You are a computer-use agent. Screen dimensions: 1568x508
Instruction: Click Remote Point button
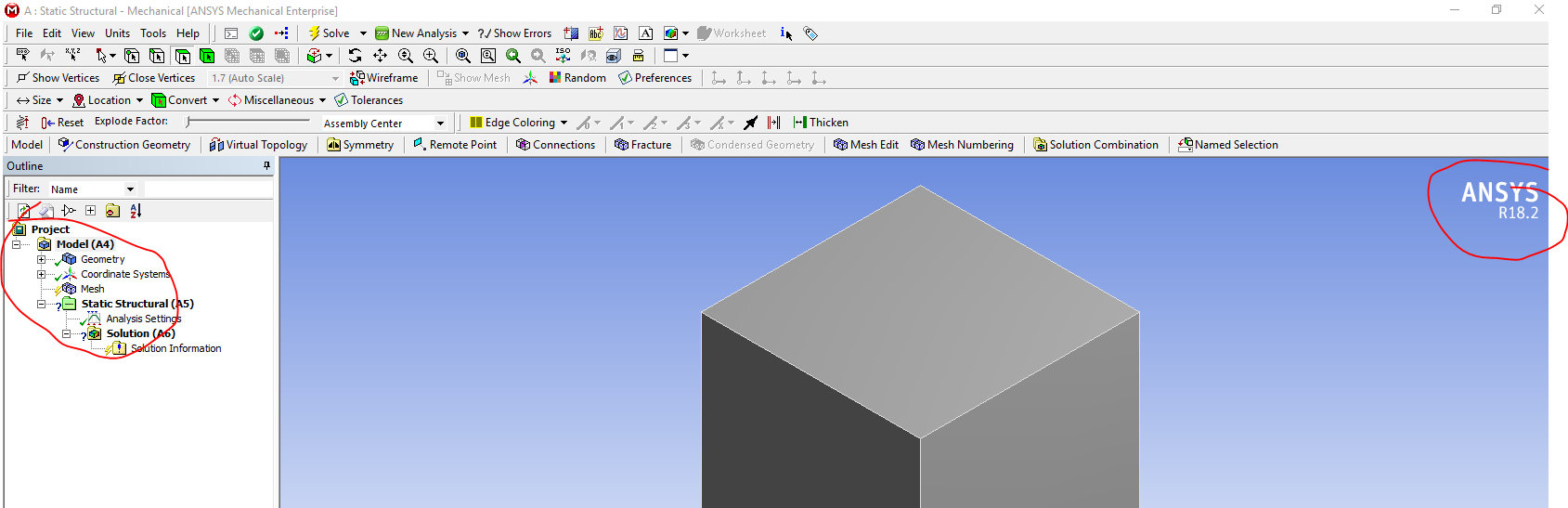[x=455, y=145]
